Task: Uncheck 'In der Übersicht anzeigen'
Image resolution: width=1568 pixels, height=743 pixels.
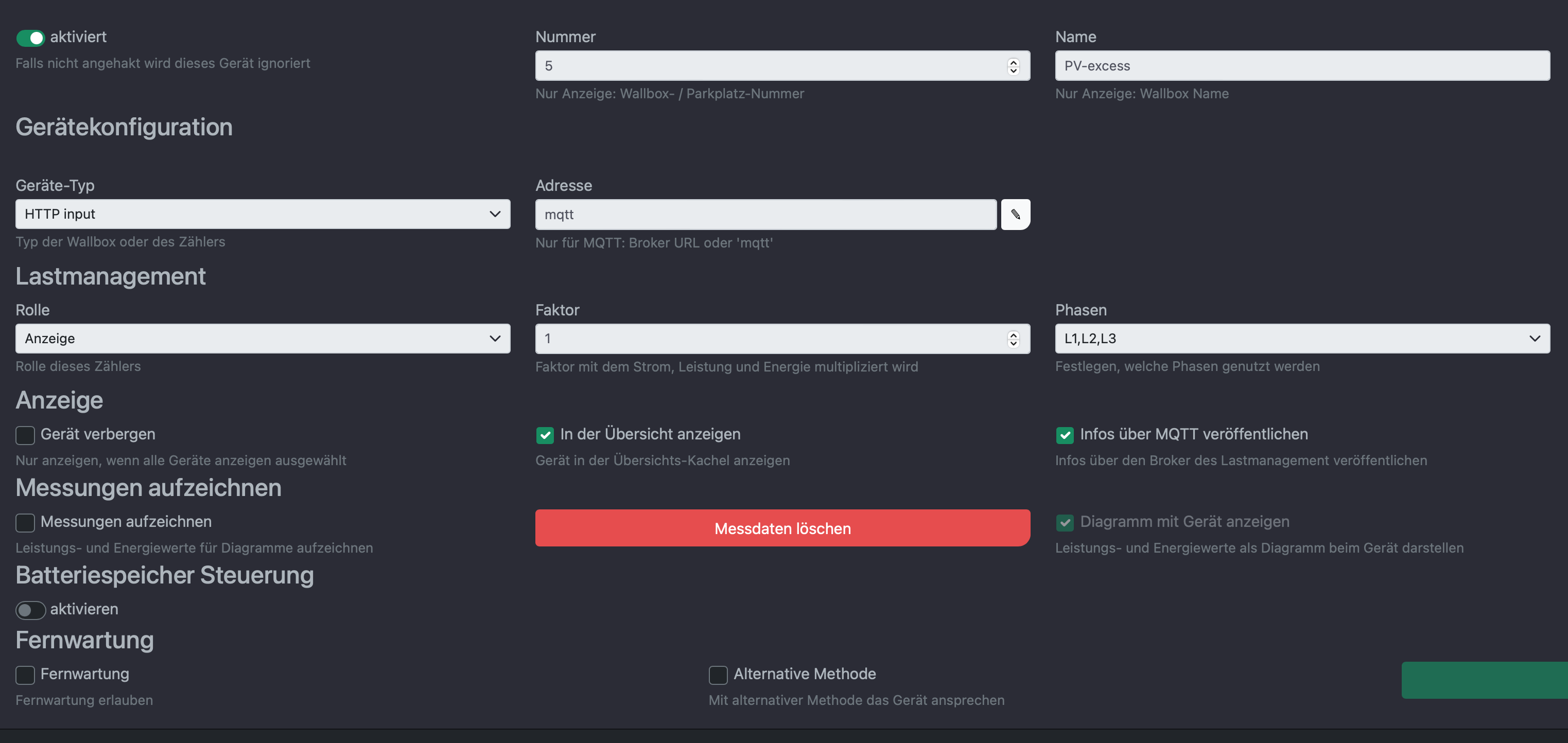Action: (x=545, y=435)
